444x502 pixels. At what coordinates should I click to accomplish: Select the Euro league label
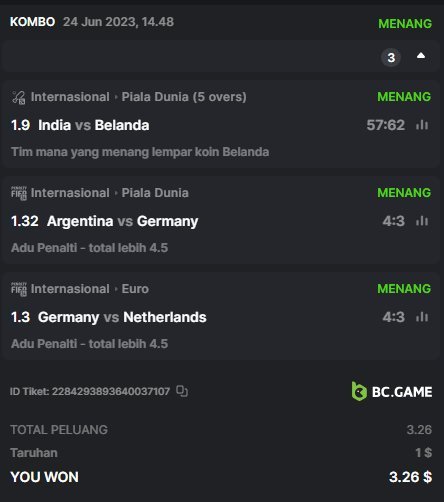(x=135, y=289)
